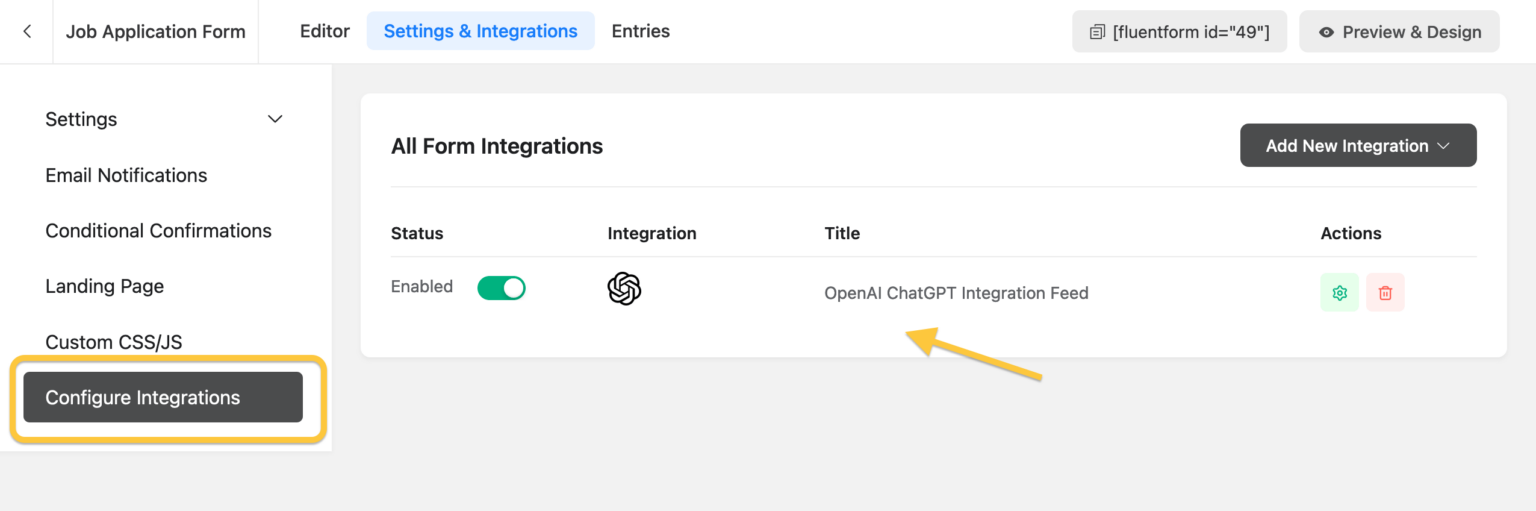This screenshot has width=1536, height=511.
Task: Click OpenAI ChatGPT Integration Feed title
Action: 955,293
